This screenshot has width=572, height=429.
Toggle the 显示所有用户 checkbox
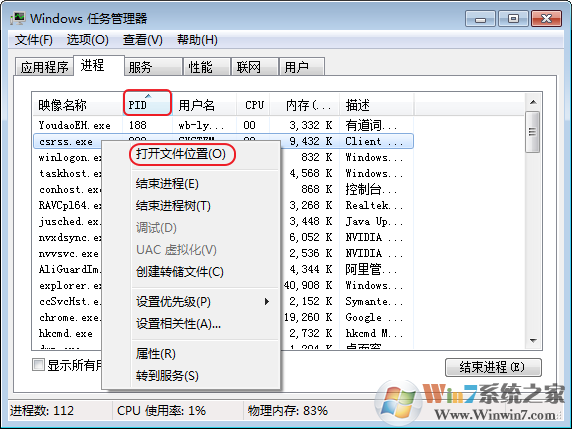(38, 364)
